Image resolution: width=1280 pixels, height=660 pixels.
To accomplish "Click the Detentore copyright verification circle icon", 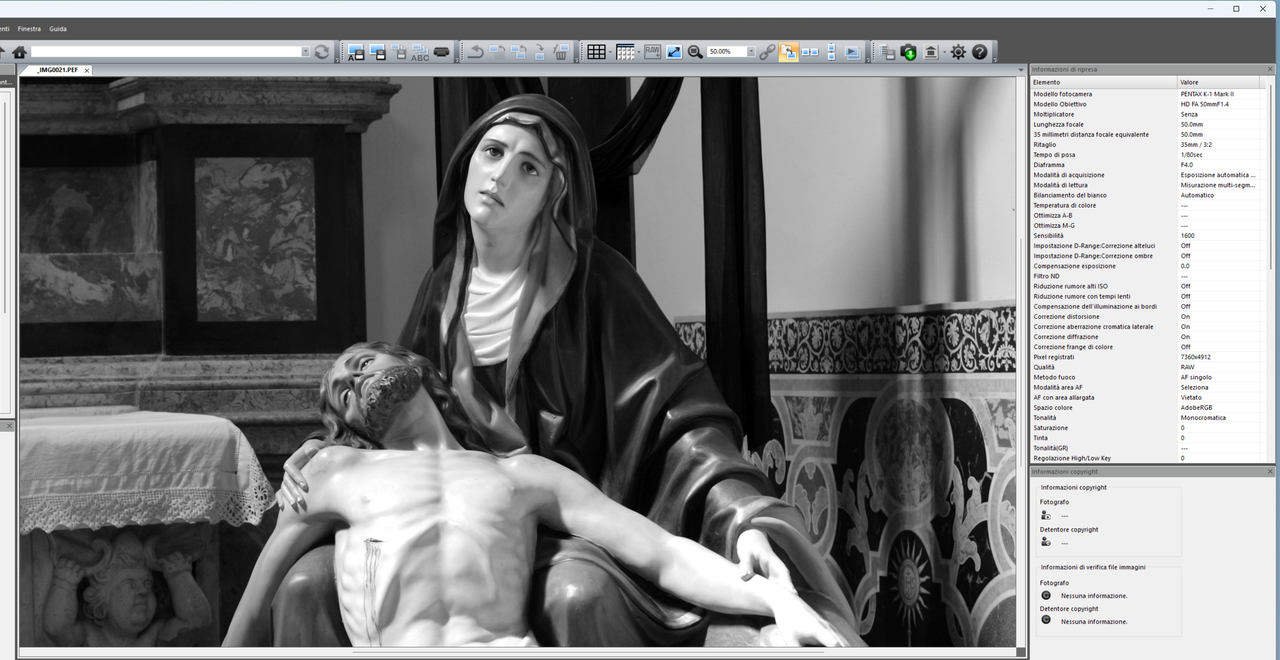I will 1046,620.
